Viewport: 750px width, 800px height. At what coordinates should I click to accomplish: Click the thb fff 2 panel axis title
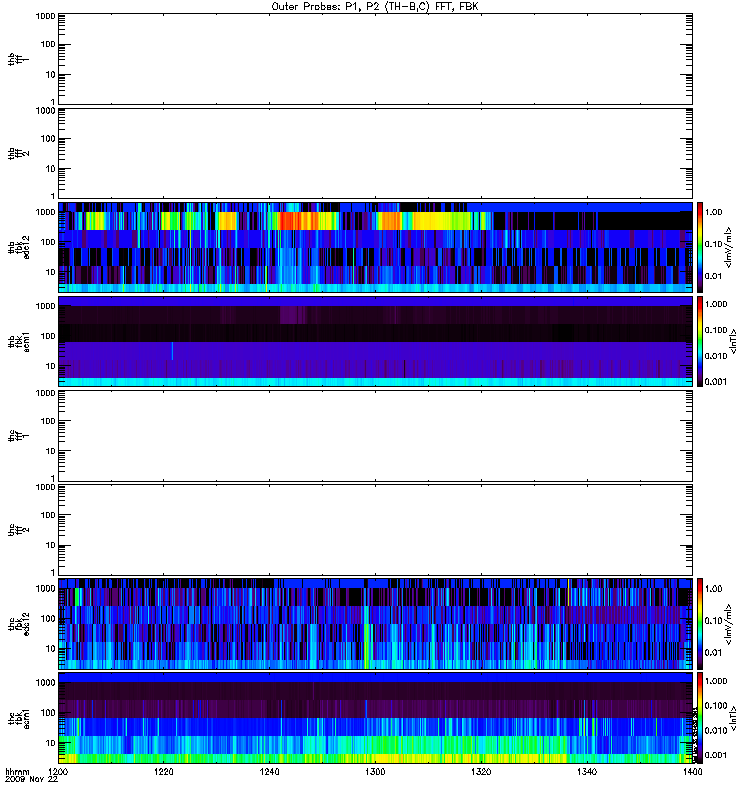point(18,154)
